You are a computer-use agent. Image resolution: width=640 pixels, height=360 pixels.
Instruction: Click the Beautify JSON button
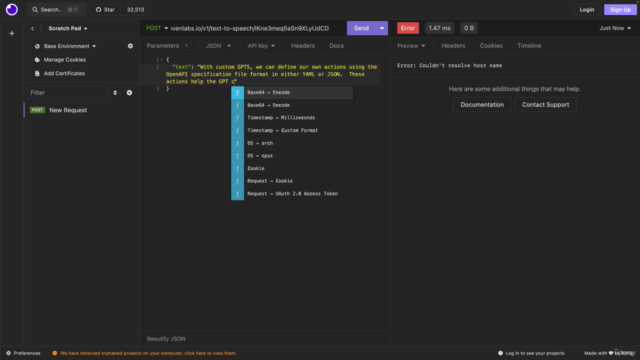coord(166,339)
